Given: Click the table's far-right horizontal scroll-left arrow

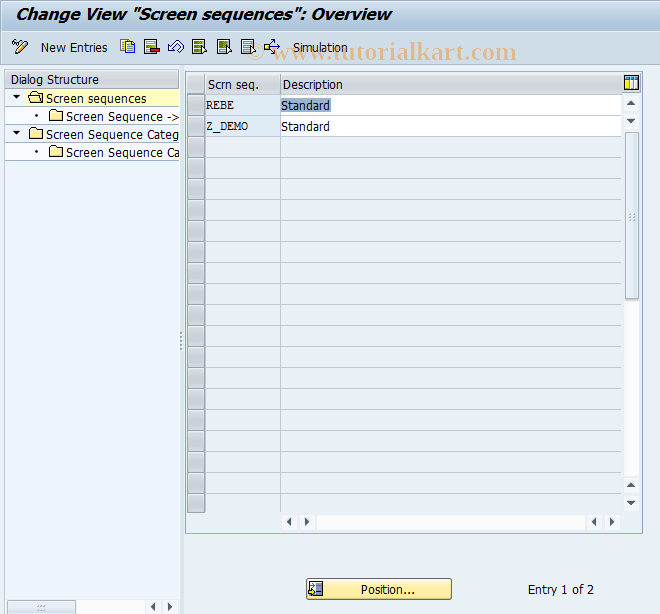Looking at the screenshot, I should click(594, 522).
